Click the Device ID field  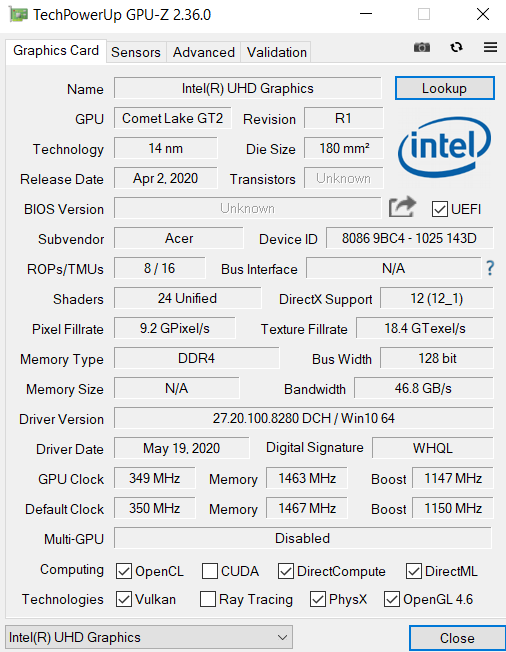click(x=410, y=238)
